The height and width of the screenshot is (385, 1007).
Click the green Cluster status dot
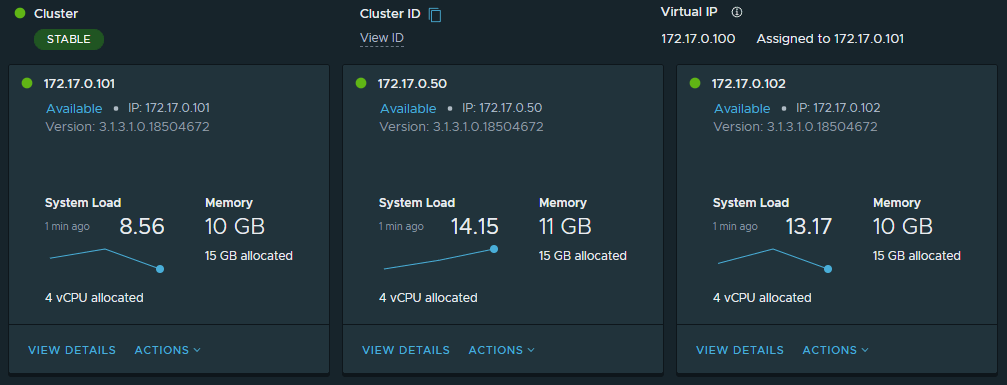point(20,13)
